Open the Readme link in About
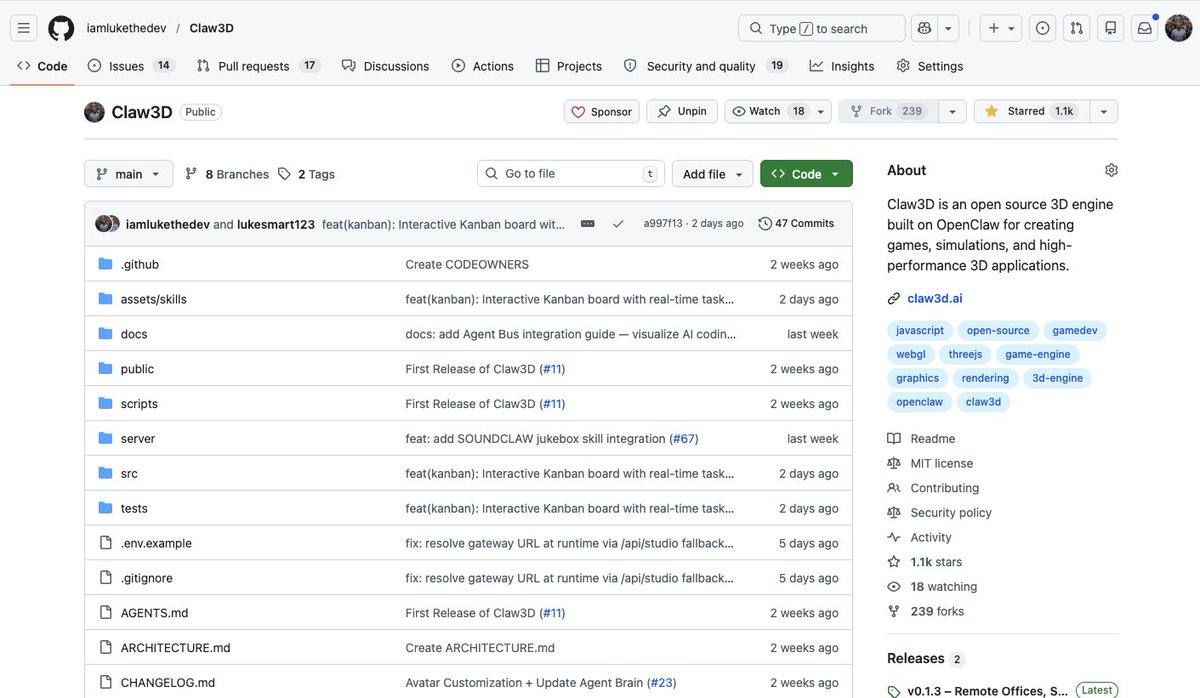 [932, 438]
